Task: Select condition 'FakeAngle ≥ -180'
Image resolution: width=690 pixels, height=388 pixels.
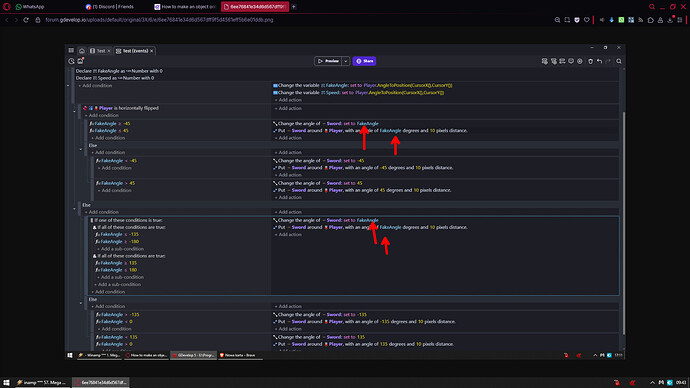Action: (x=117, y=242)
